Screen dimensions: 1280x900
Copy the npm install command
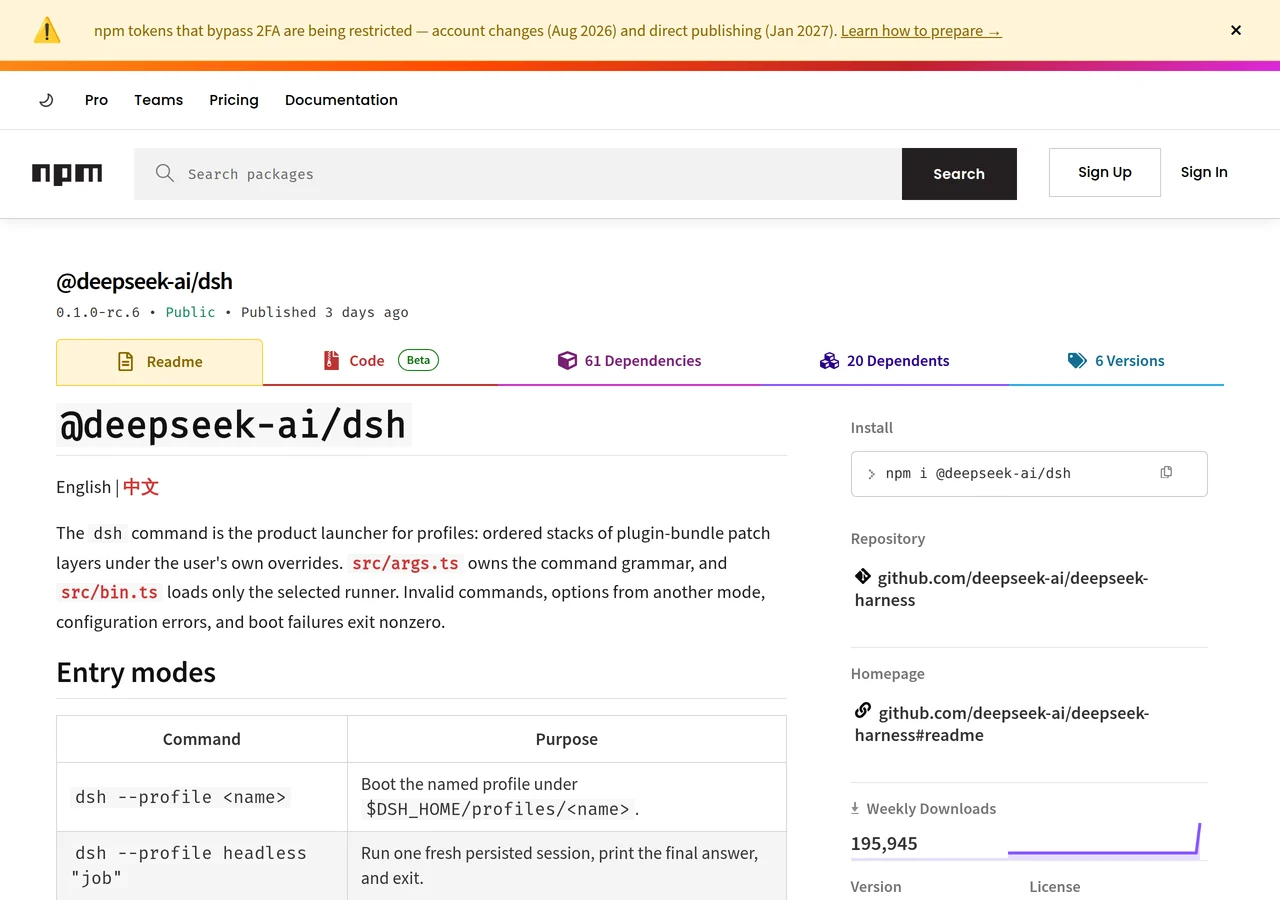click(x=1166, y=472)
